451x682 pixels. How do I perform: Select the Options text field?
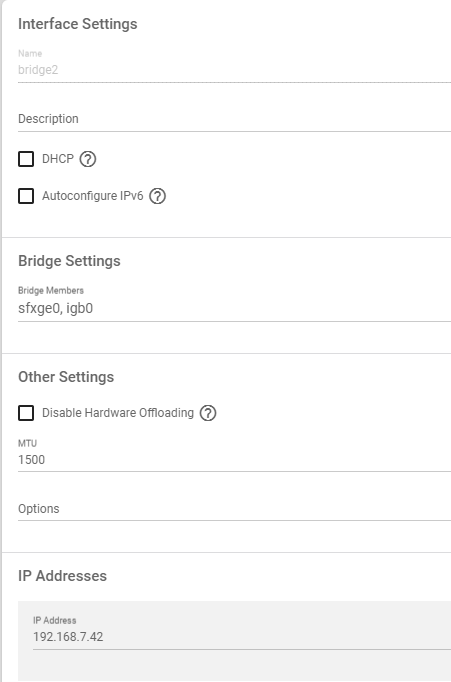coord(234,509)
